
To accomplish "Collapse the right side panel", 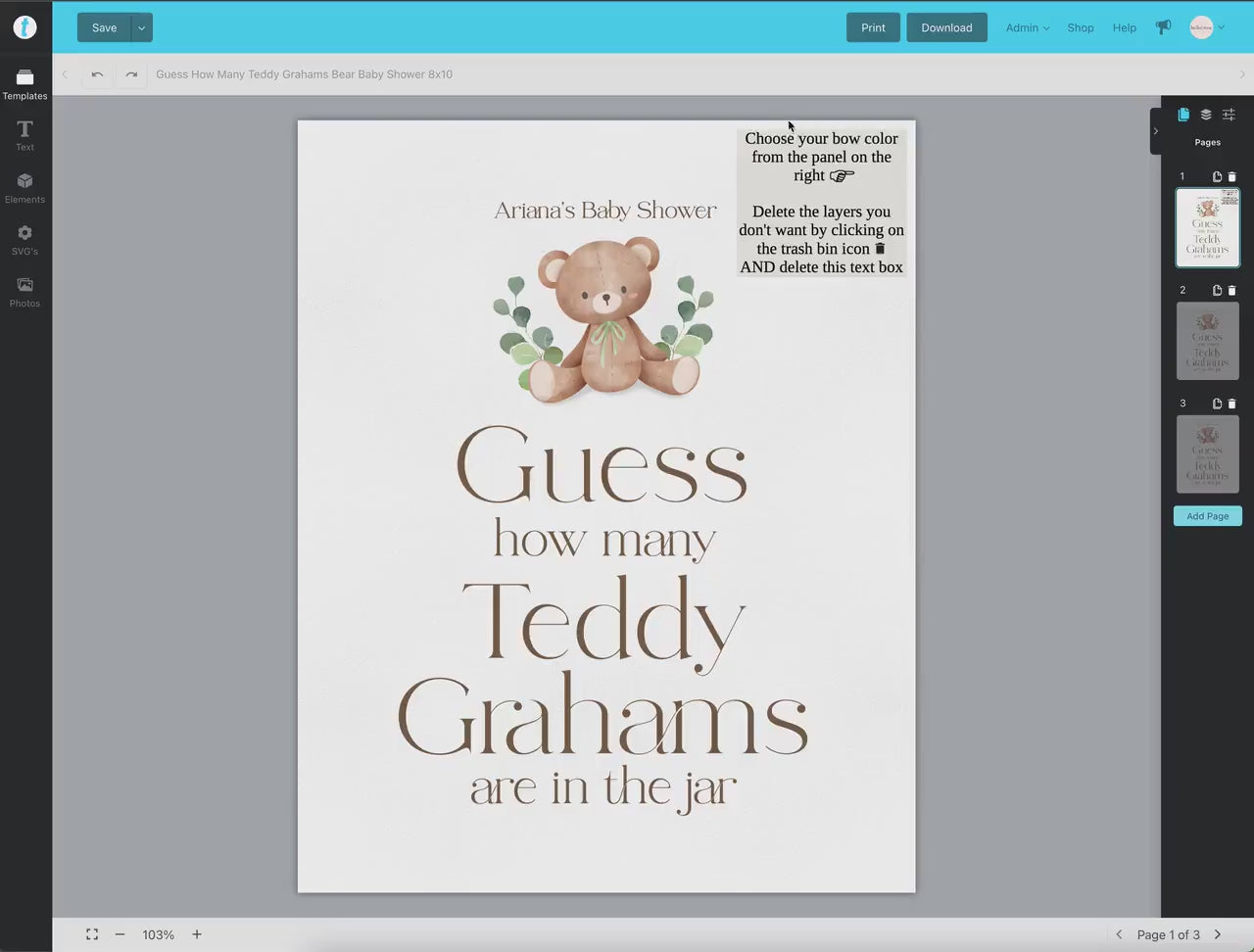I will pos(1156,131).
